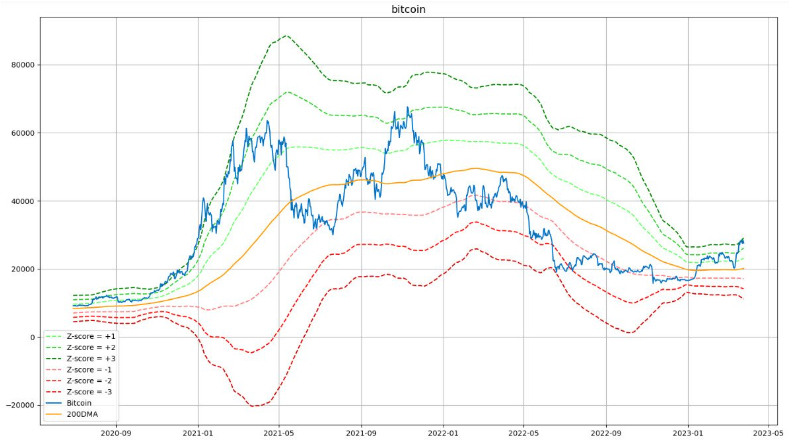
Task: Click x-axis label "2022-01"
Action: click(x=443, y=433)
